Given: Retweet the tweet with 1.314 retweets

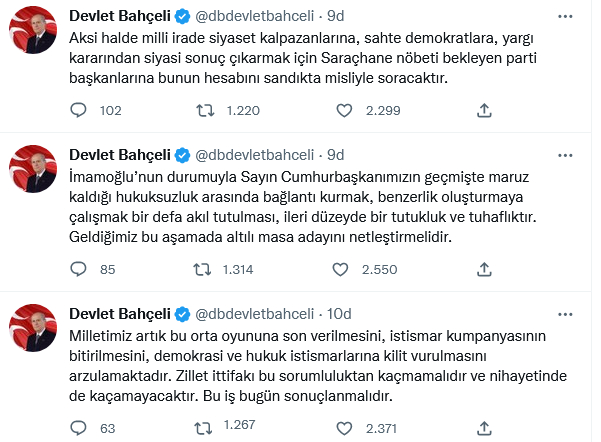Looking at the screenshot, I should [202, 269].
